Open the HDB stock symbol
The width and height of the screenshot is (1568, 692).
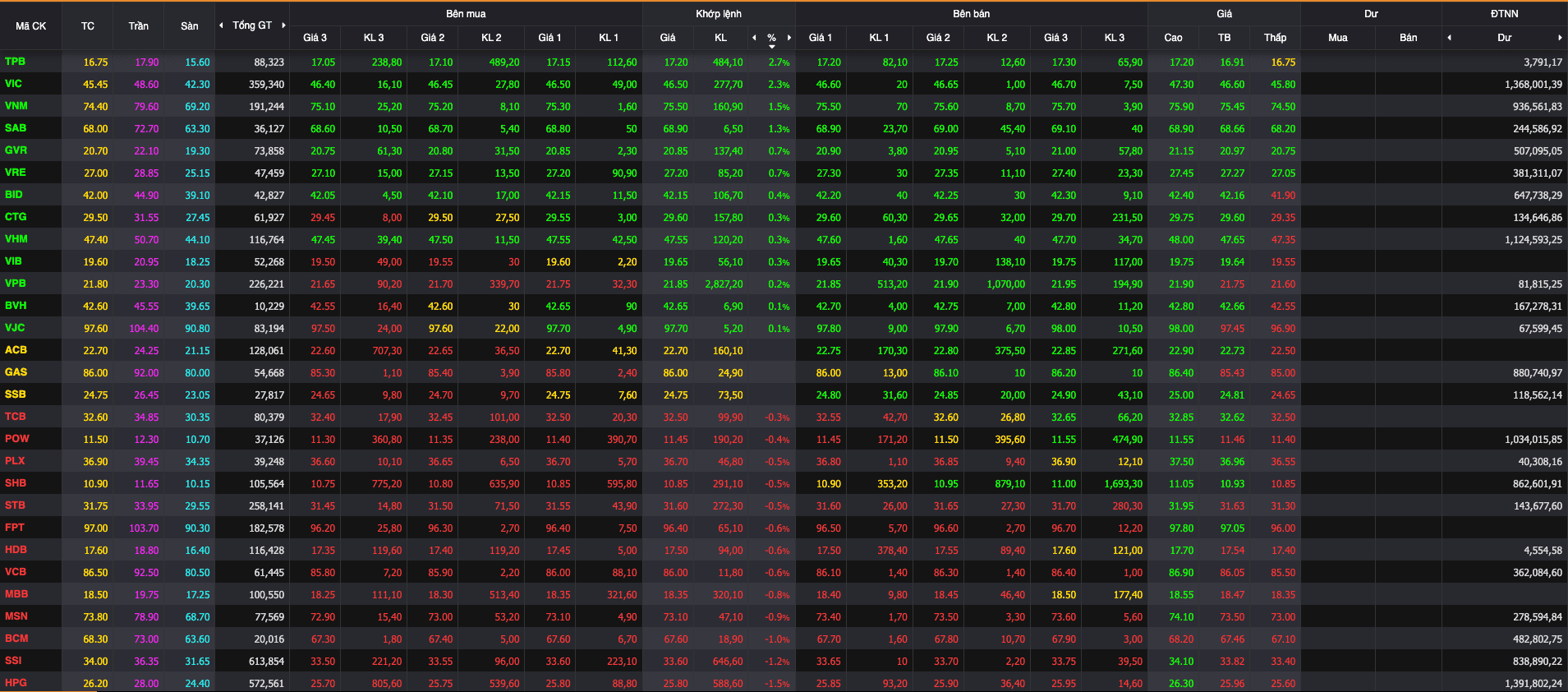click(x=15, y=550)
